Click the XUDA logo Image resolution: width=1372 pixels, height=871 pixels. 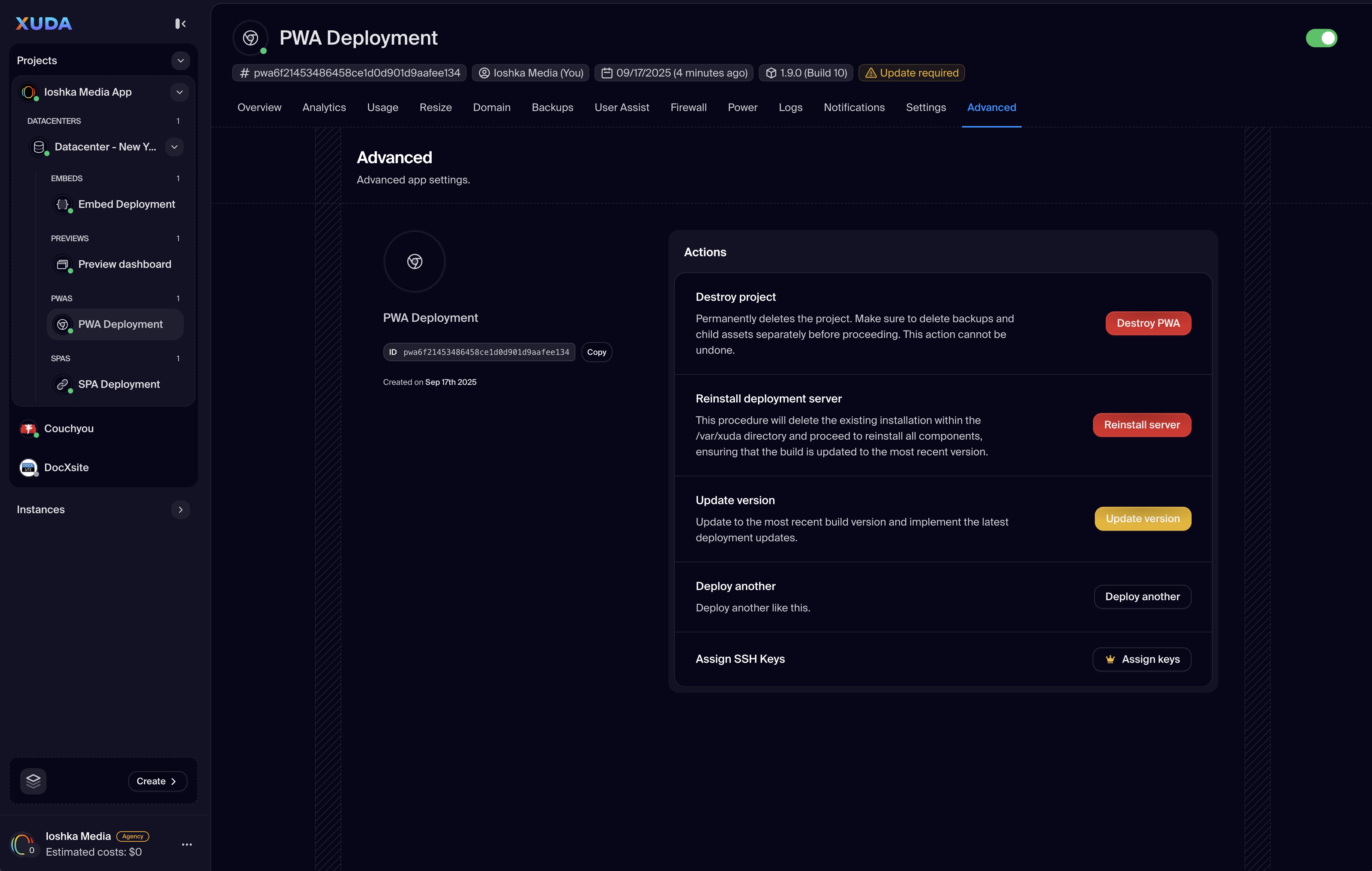point(43,23)
